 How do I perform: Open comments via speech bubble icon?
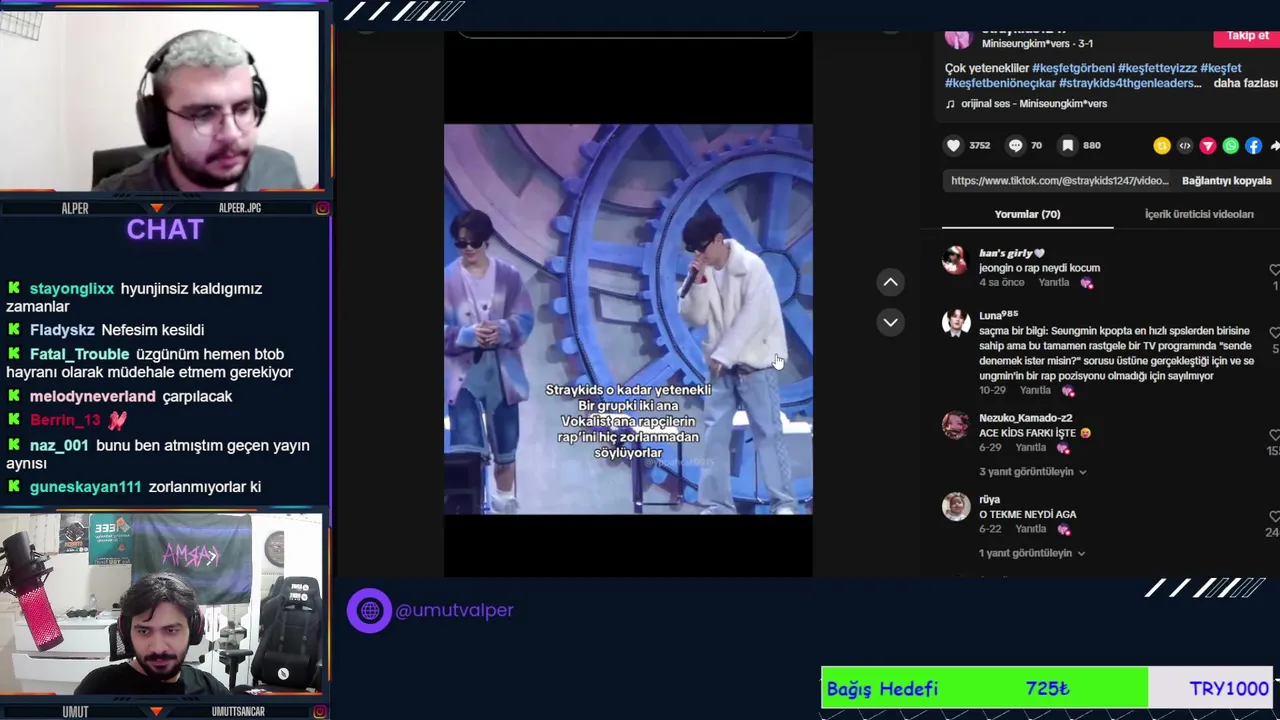coord(1015,146)
